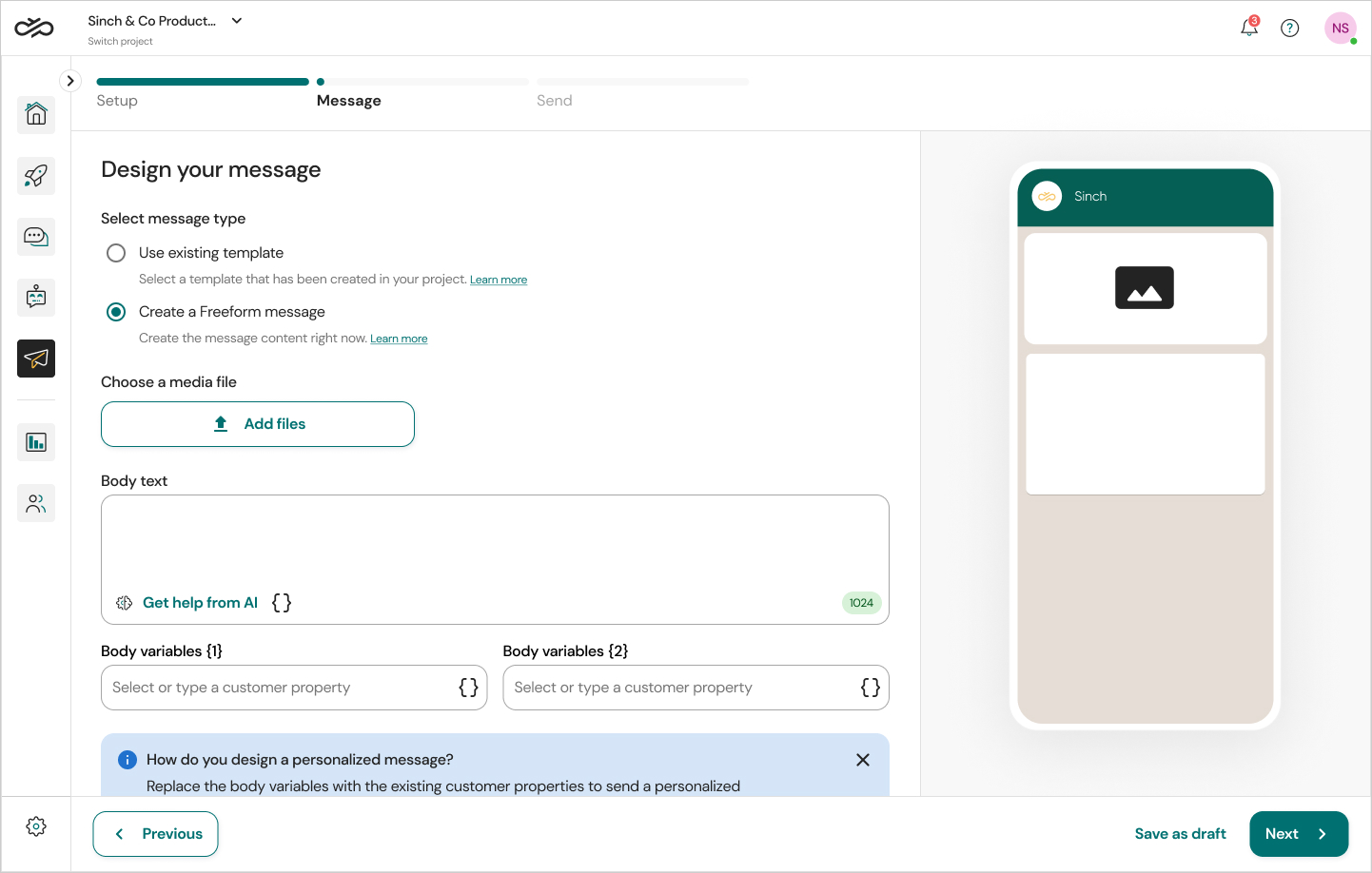The height and width of the screenshot is (873, 1372).
Task: Collapse the left sidebar with the chevron
Action: (x=70, y=81)
